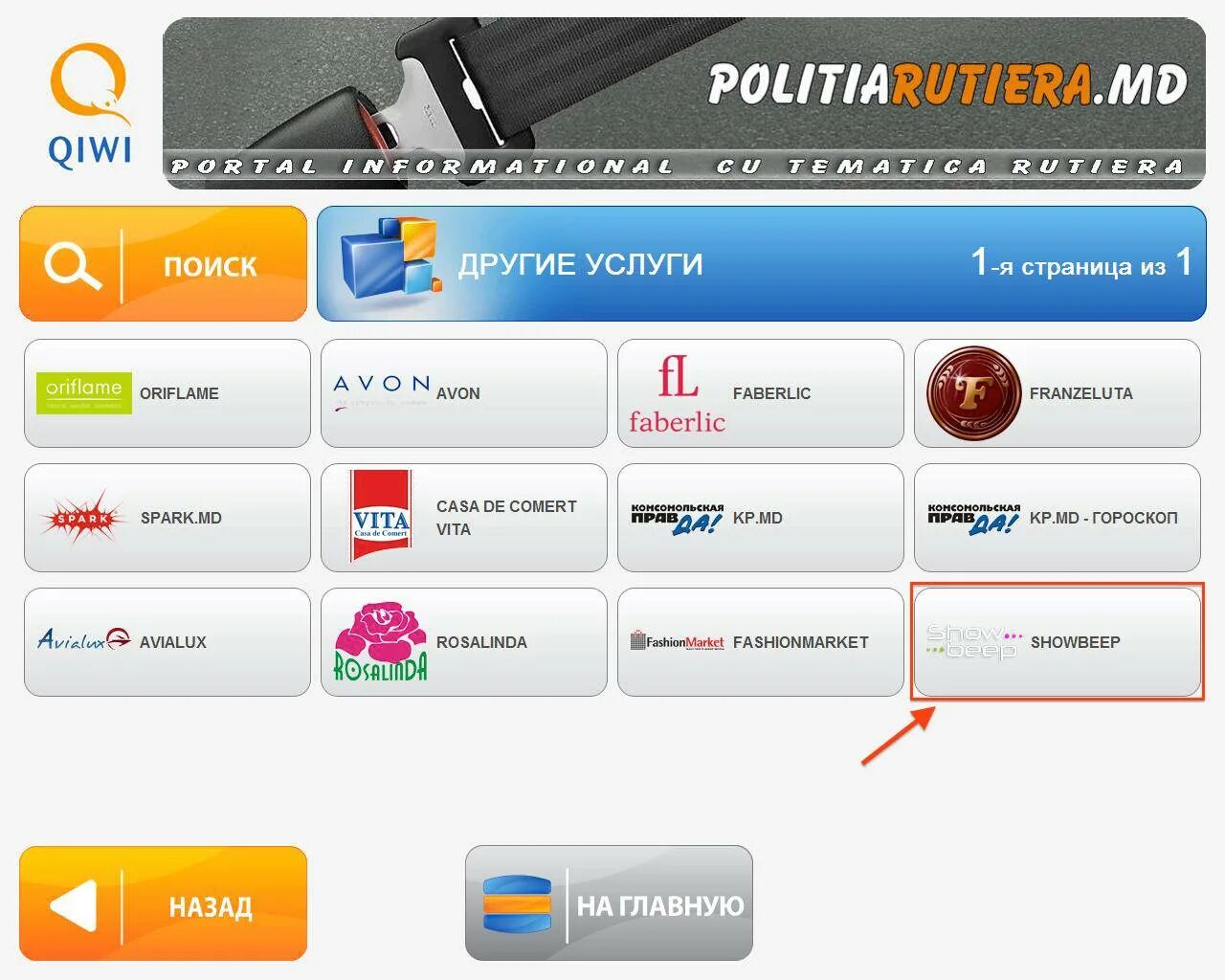Choose the highlighted SHOWBEEP service
The width and height of the screenshot is (1225, 980).
pos(1058,642)
